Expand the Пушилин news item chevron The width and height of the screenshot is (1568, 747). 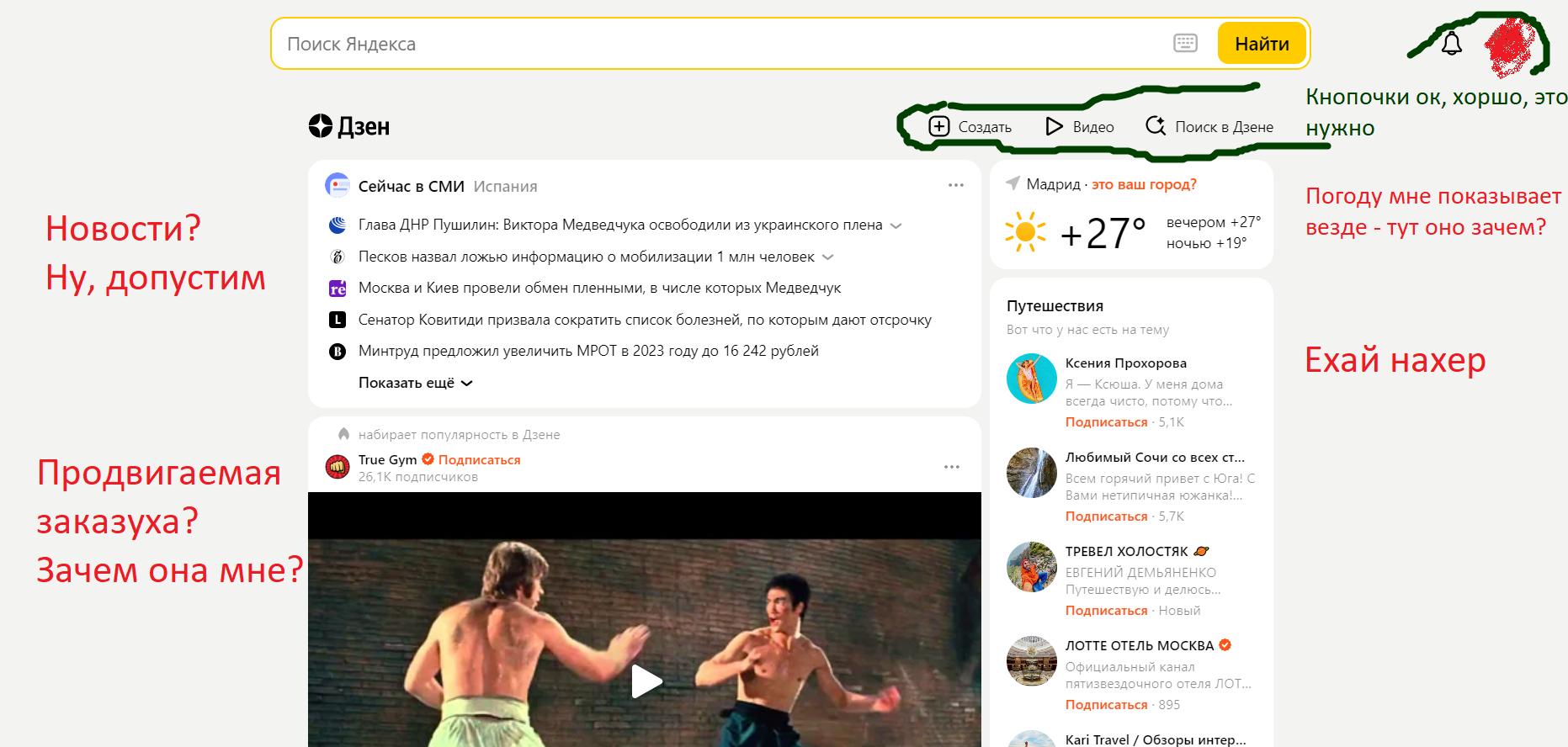click(x=896, y=225)
